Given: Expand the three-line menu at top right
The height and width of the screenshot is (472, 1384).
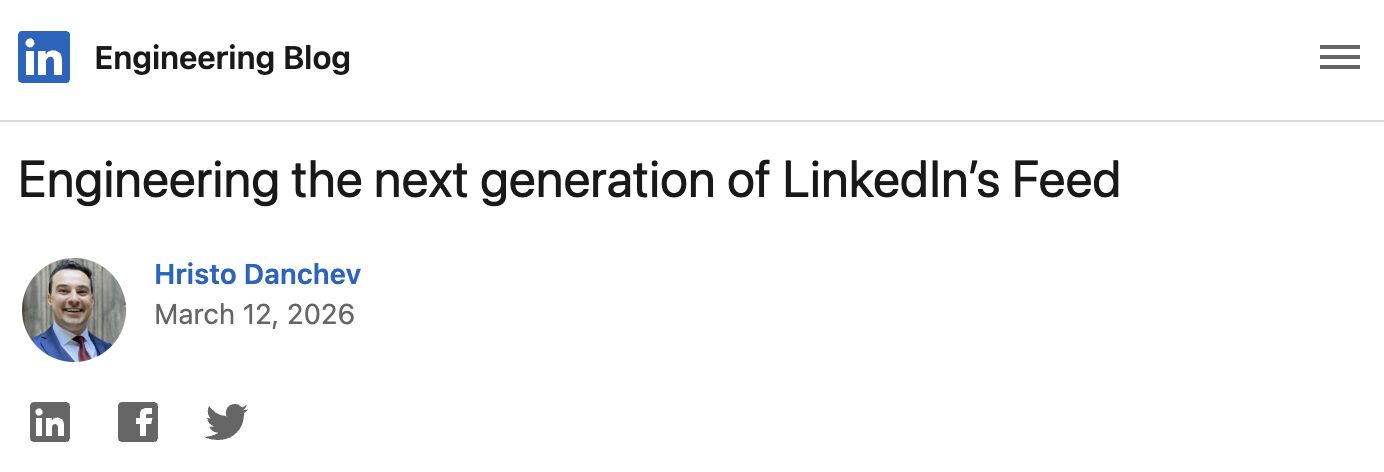Looking at the screenshot, I should pos(1339,58).
